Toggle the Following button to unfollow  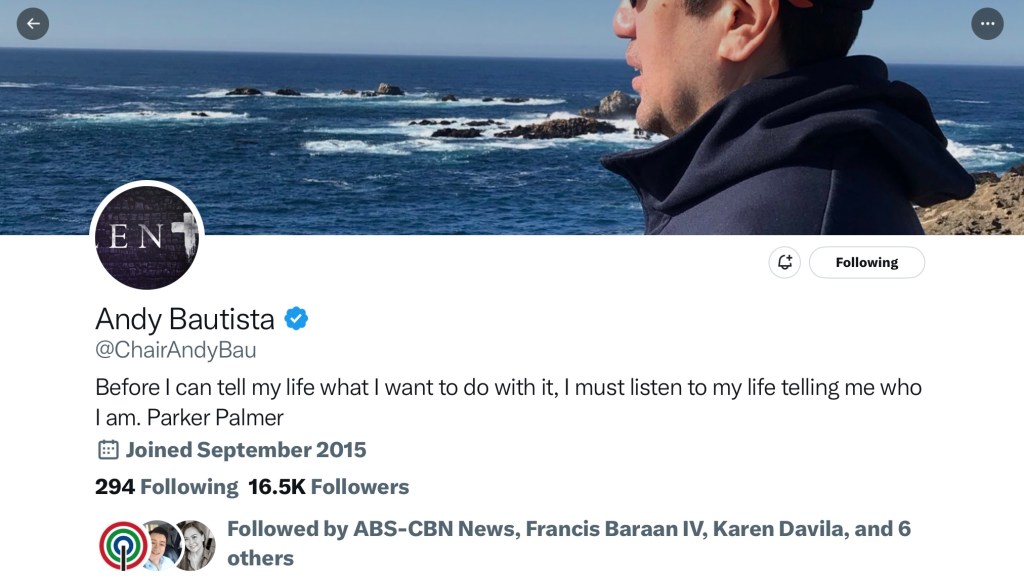[866, 262]
